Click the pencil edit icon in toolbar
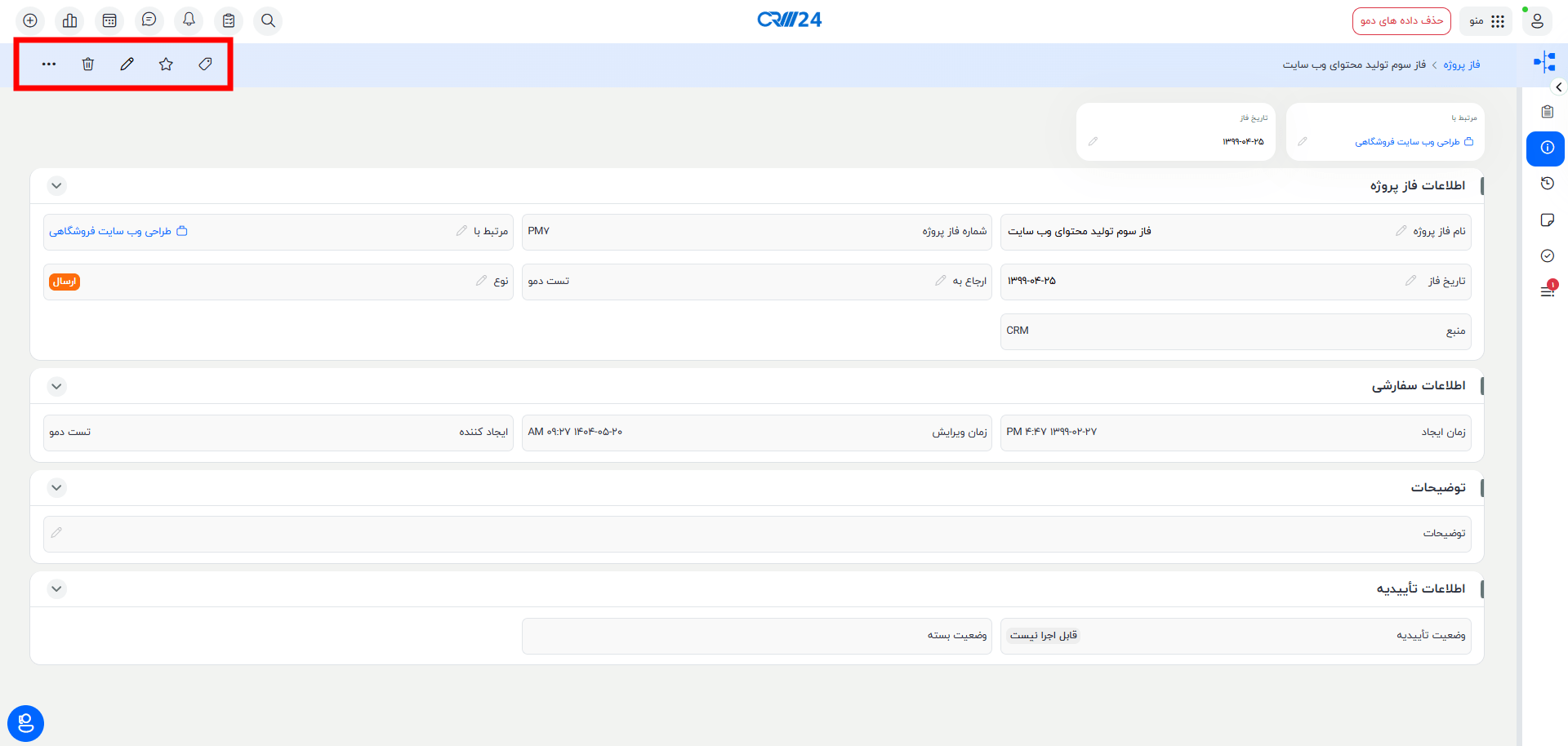Image resolution: width=1568 pixels, height=746 pixels. [127, 64]
